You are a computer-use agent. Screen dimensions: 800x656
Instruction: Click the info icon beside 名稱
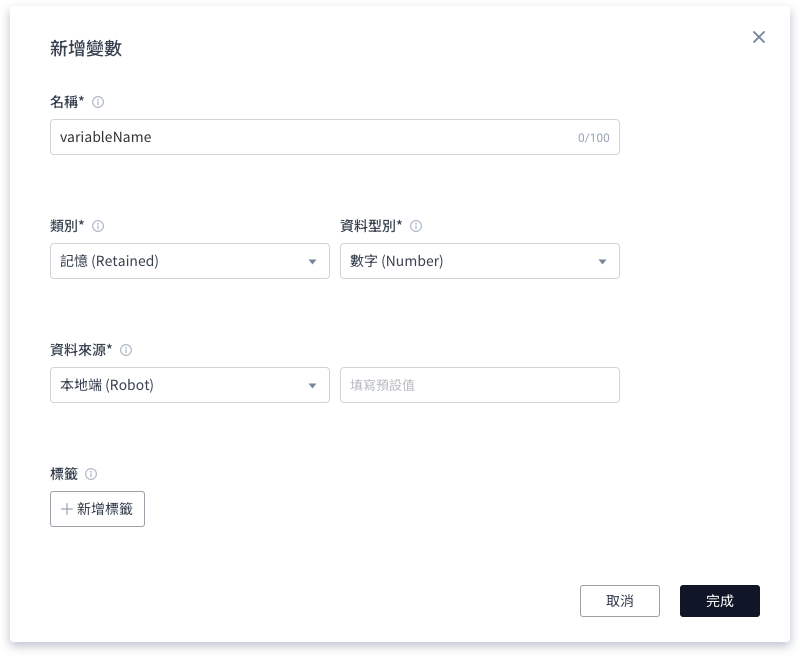(x=98, y=102)
